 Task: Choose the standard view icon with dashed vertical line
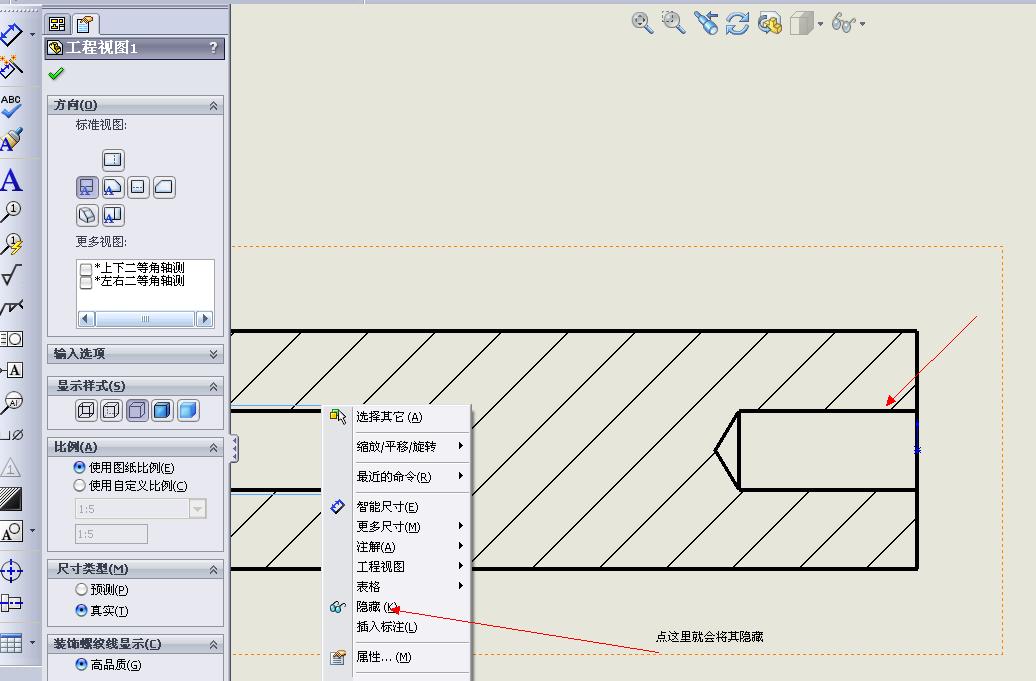(113, 159)
